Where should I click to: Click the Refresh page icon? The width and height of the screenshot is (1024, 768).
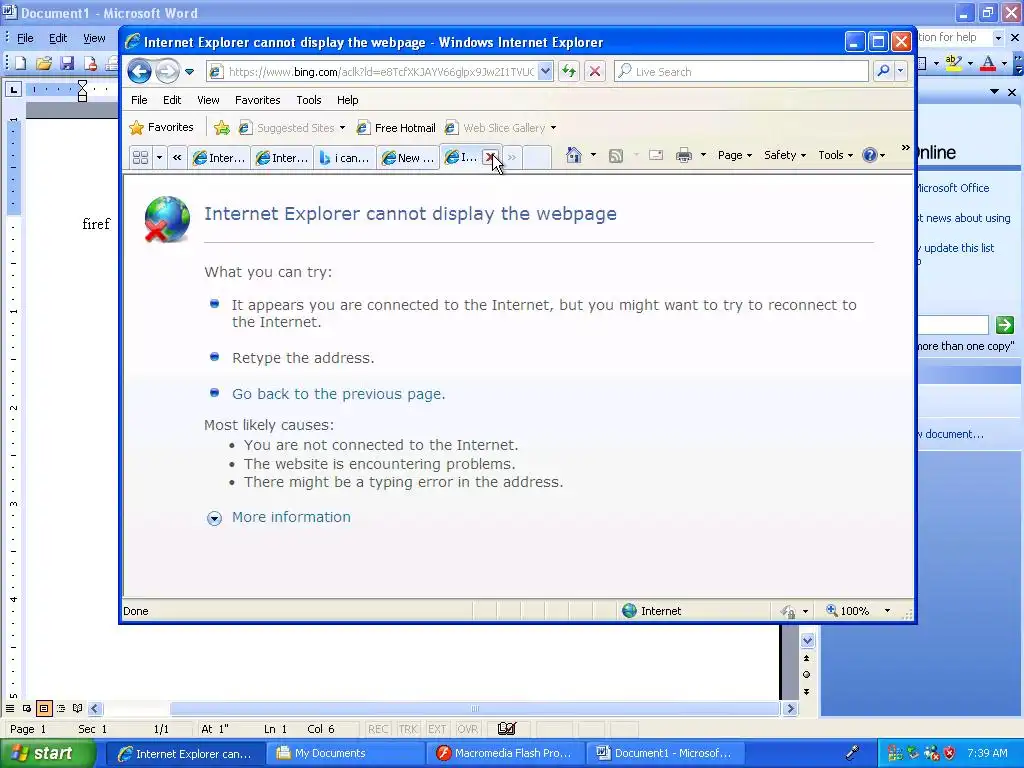[569, 72]
